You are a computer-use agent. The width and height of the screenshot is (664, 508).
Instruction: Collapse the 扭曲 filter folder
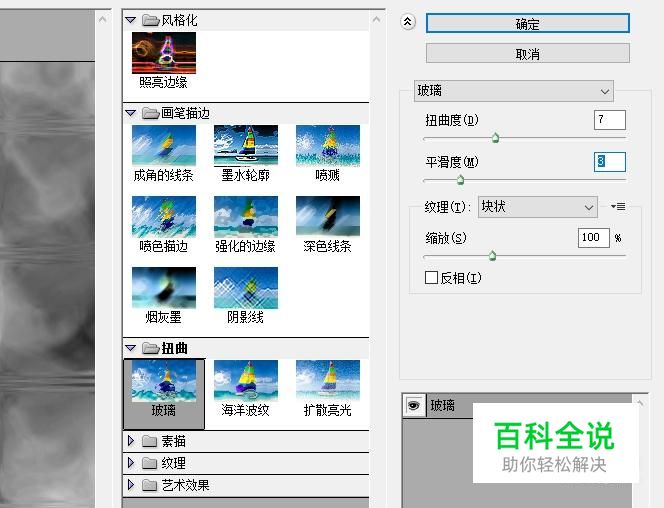(x=130, y=348)
